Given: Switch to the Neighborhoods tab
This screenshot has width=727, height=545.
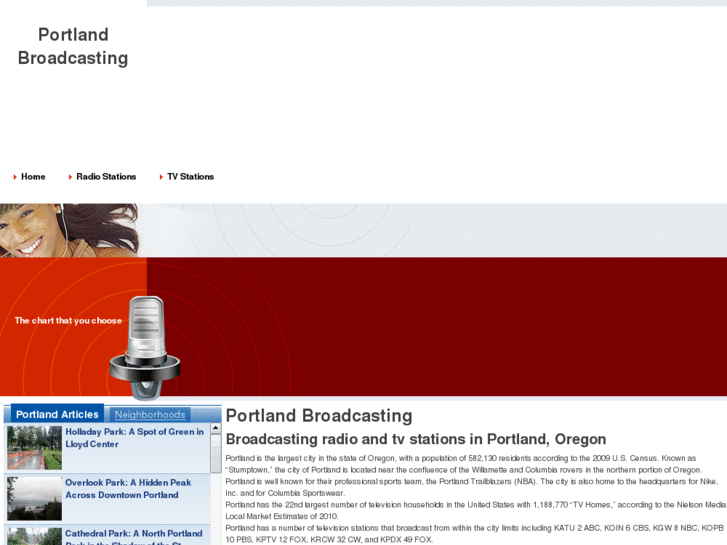Looking at the screenshot, I should point(150,415).
